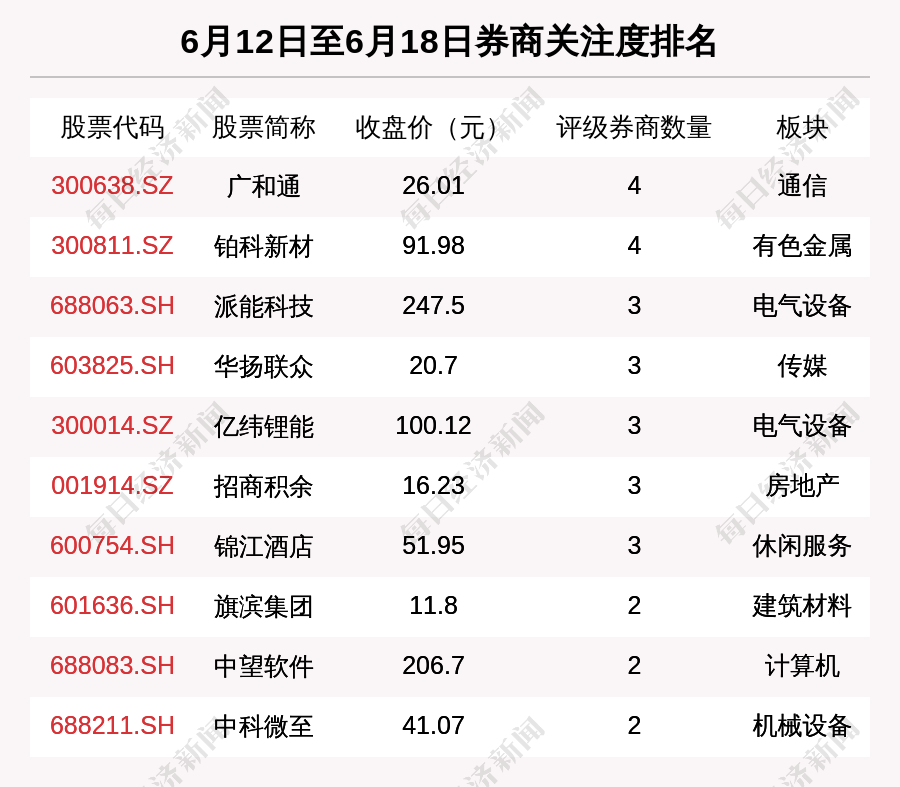Click broker count 3 in 华扬联众 row
The width and height of the screenshot is (900, 787).
pos(634,366)
